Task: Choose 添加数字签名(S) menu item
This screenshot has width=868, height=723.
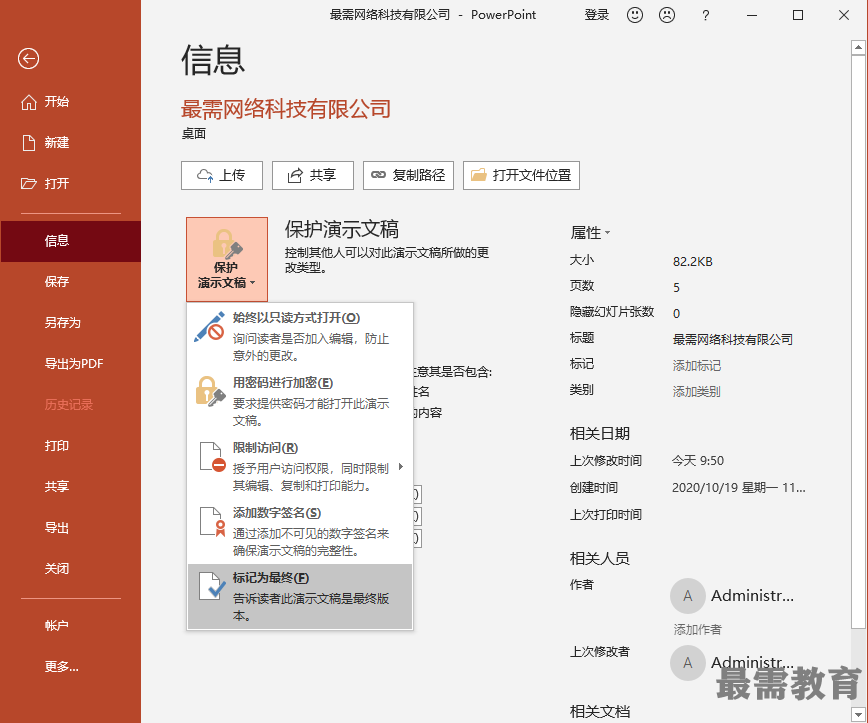Action: [299, 531]
